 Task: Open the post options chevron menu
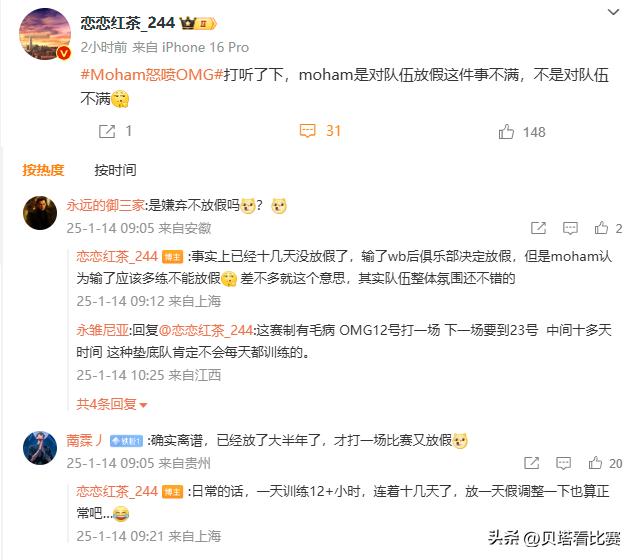(614, 12)
